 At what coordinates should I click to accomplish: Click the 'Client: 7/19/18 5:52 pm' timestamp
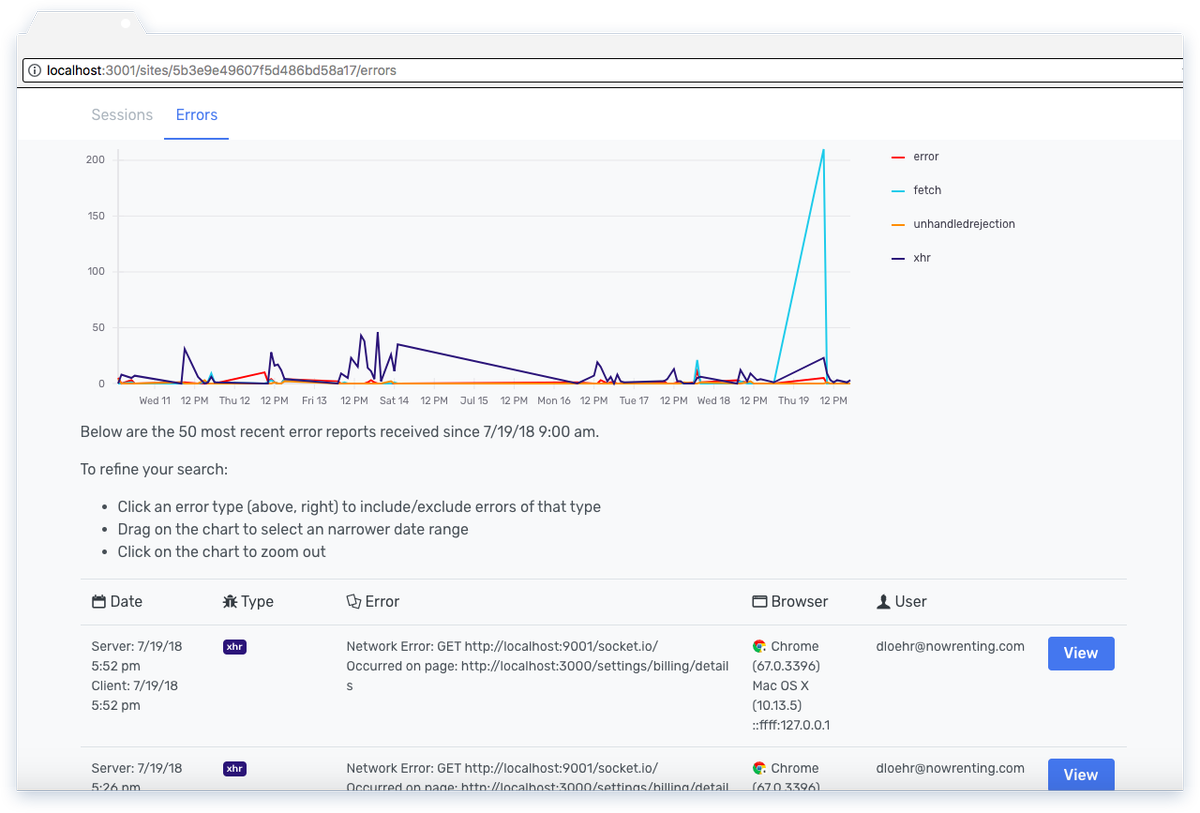[135, 696]
